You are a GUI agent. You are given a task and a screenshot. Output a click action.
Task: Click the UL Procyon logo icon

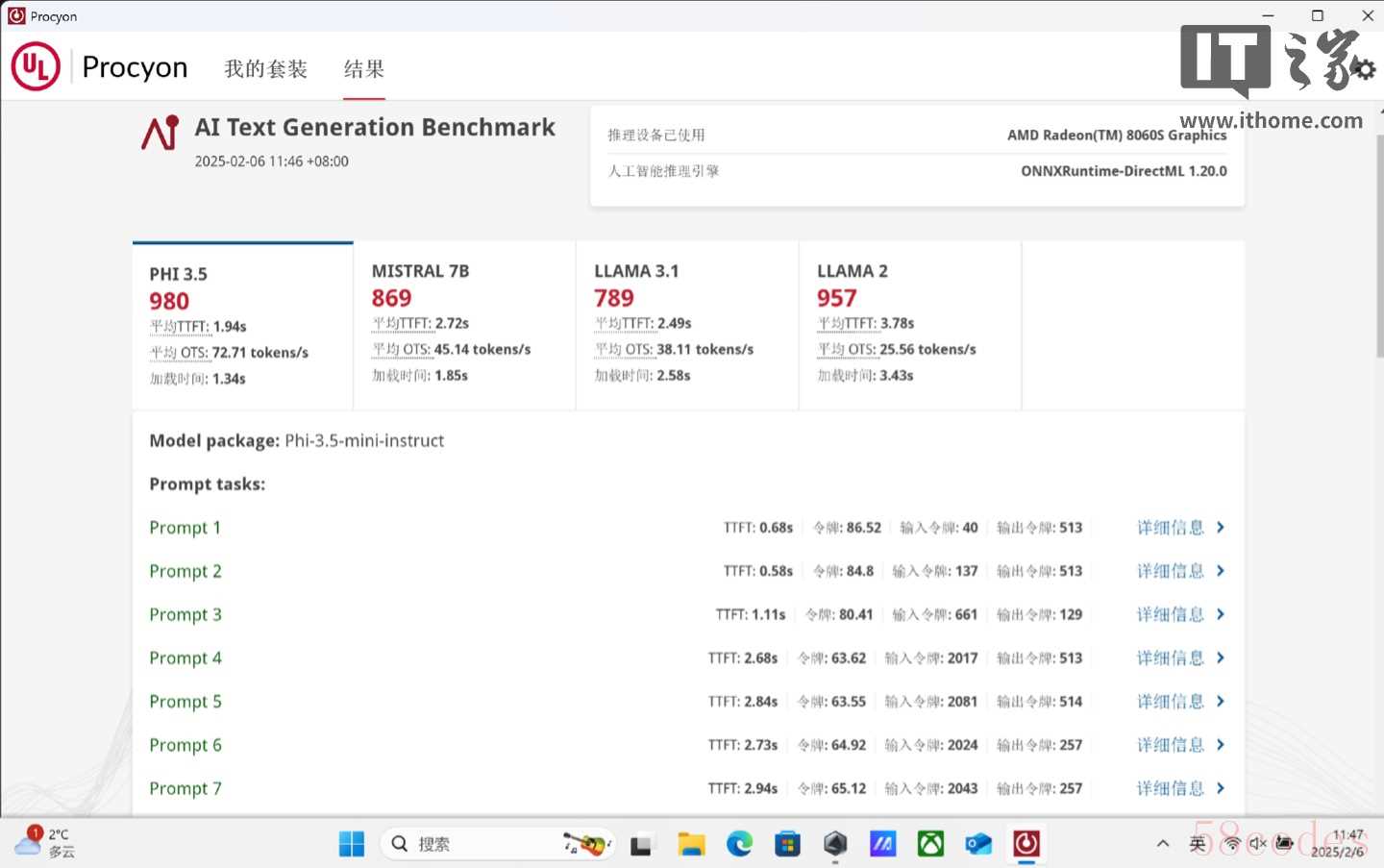point(36,66)
